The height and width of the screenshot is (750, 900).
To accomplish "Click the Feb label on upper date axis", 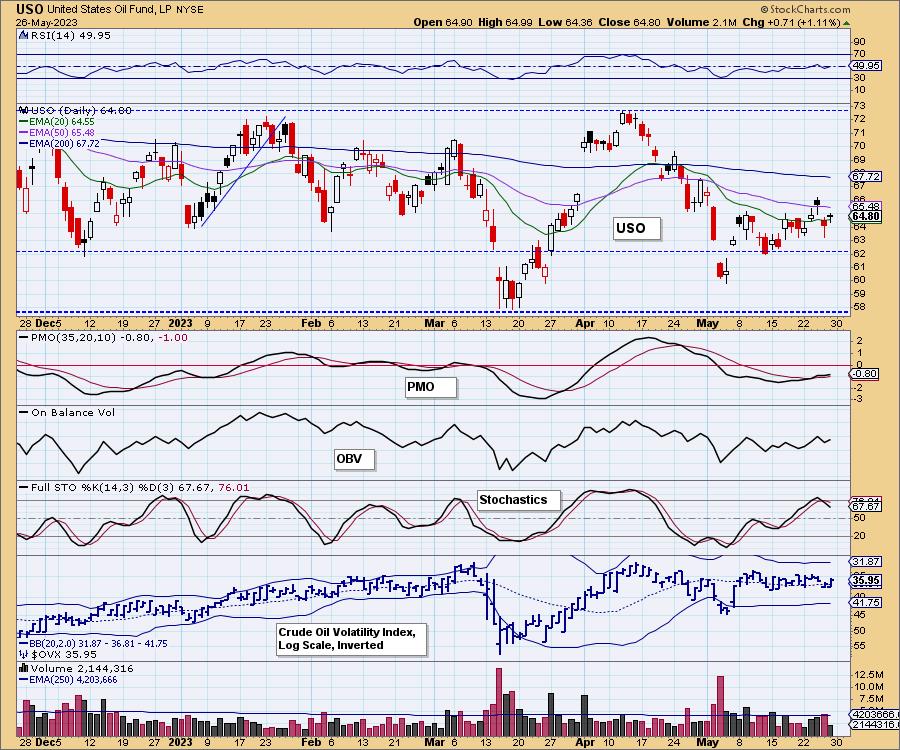I will 311,323.
